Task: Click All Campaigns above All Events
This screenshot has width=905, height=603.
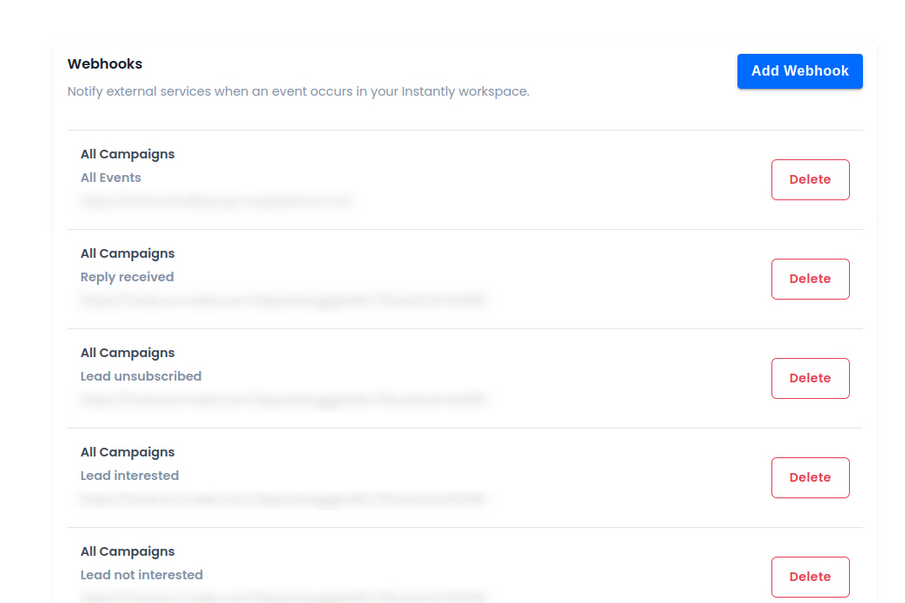Action: [128, 154]
